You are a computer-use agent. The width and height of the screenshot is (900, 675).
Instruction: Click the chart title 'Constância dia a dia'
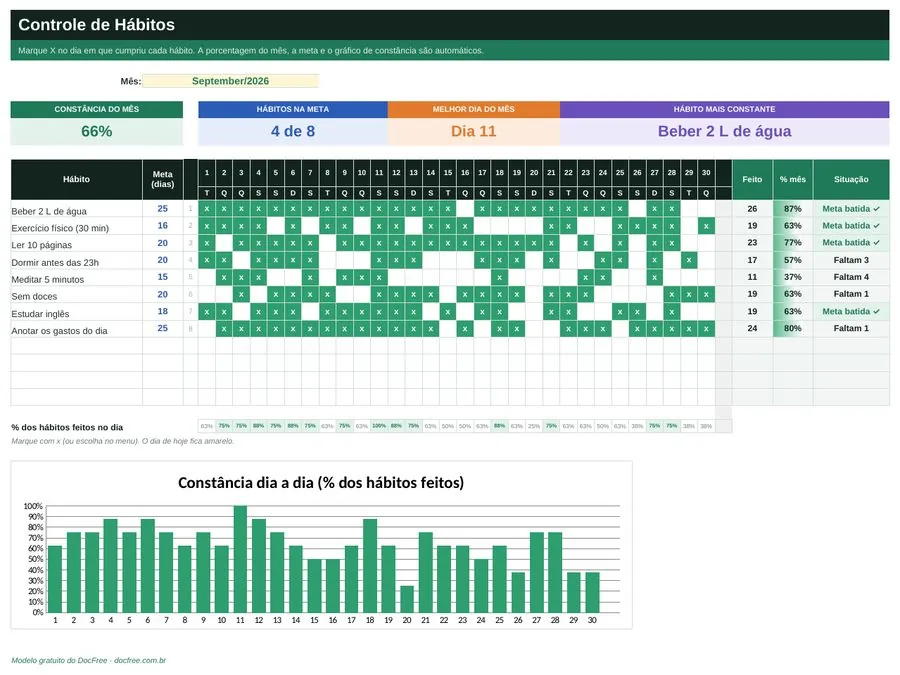[x=321, y=482]
